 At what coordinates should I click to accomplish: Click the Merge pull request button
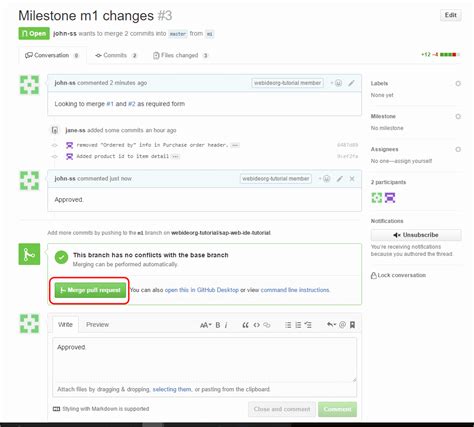pyautogui.click(x=90, y=290)
